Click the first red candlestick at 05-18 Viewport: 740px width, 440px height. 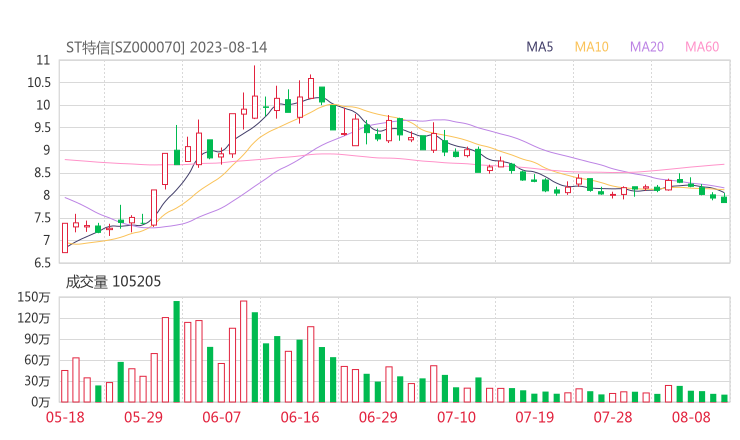click(65, 238)
